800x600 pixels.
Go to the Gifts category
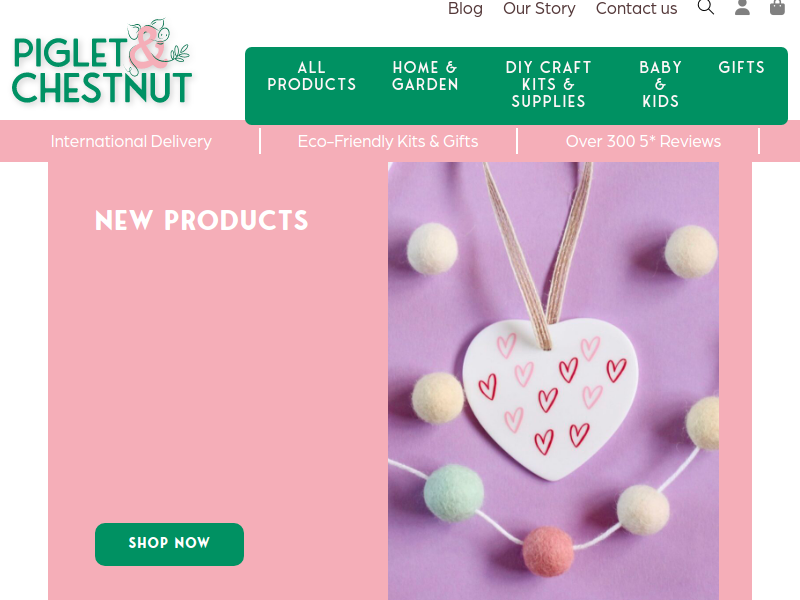click(742, 67)
